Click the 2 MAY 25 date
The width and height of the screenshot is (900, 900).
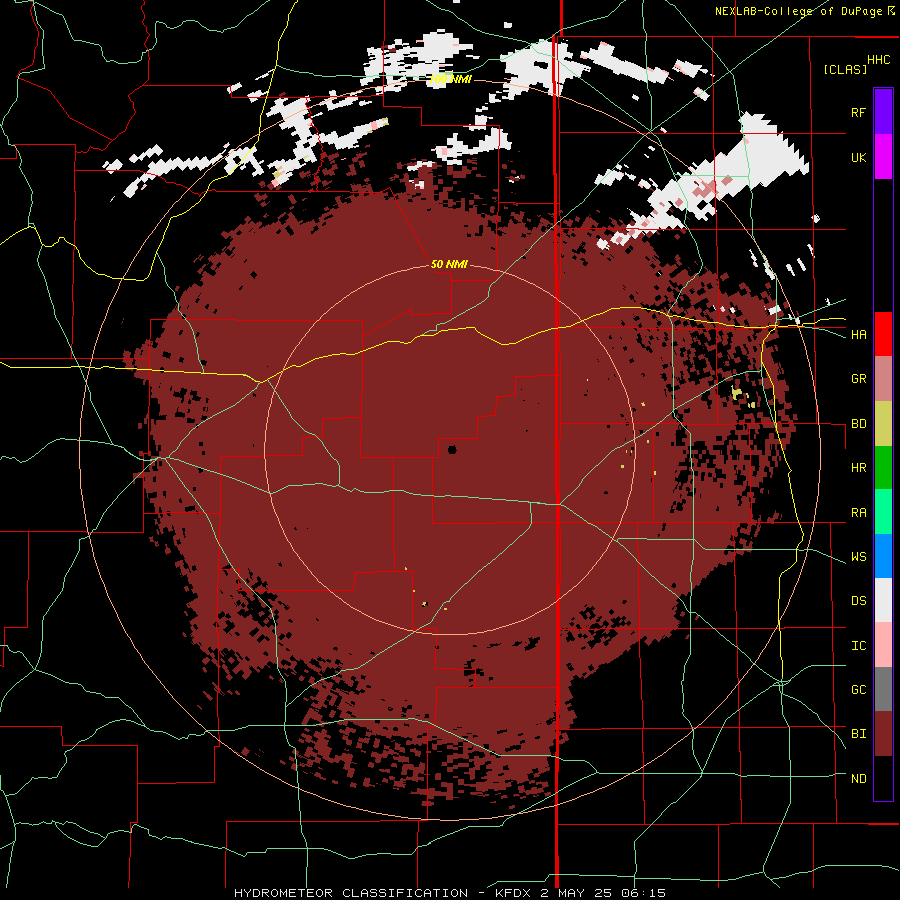579,893
